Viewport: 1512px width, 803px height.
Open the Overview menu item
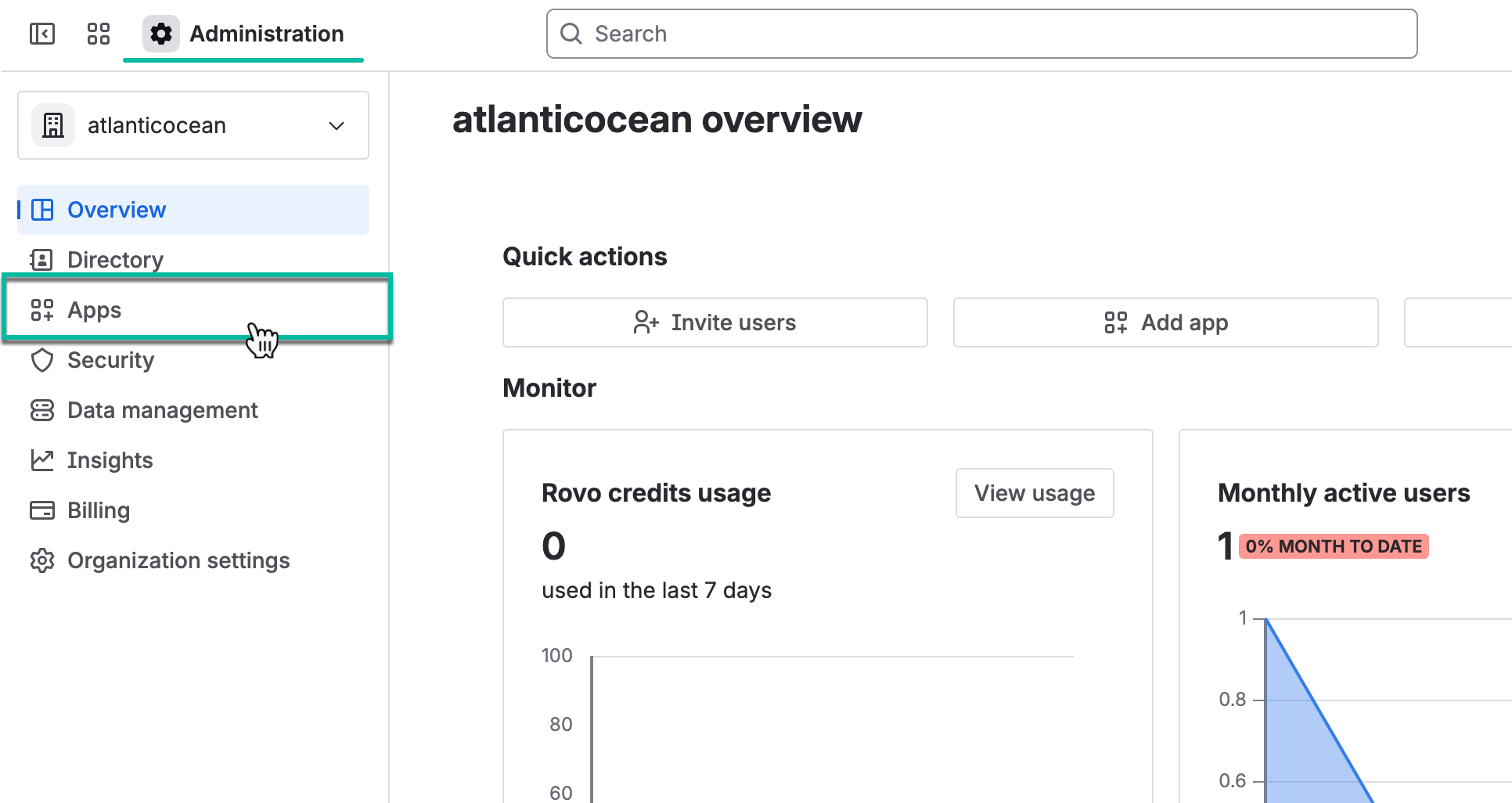tap(116, 210)
